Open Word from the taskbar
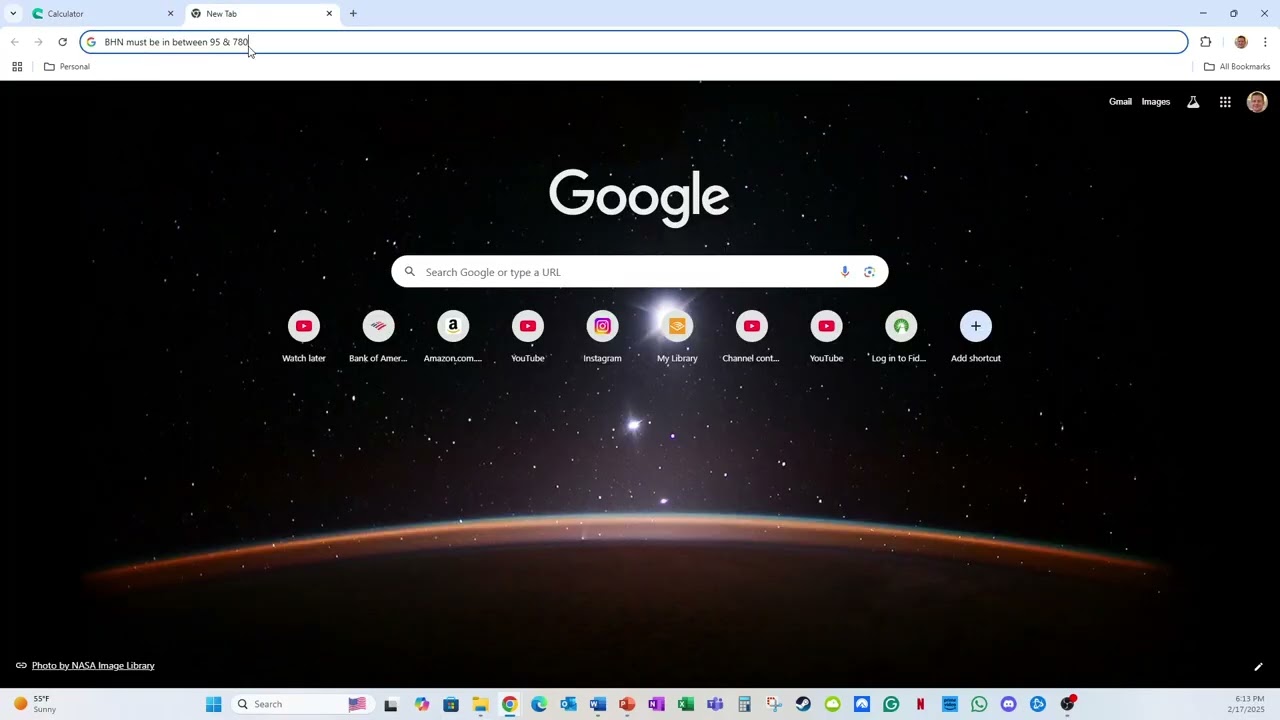Screen dimensions: 1280x720 (598, 704)
